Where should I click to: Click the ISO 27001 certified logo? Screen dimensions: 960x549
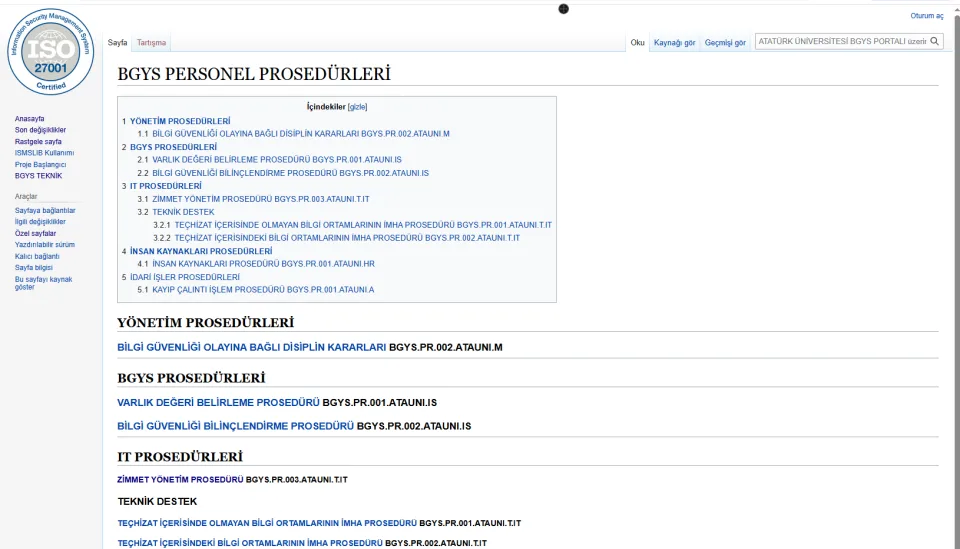[51, 52]
